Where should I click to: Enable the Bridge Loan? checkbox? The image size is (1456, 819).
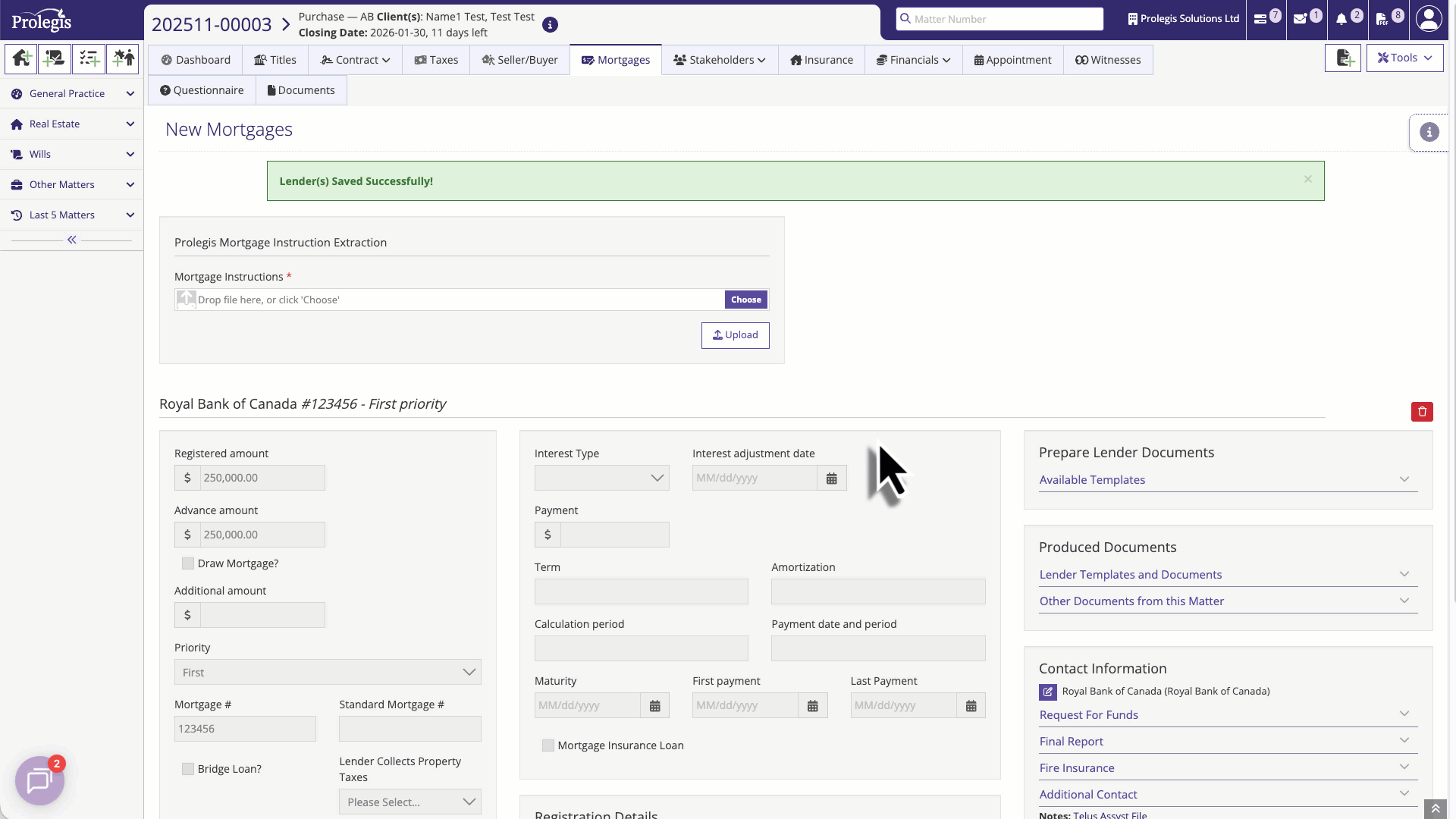click(188, 769)
